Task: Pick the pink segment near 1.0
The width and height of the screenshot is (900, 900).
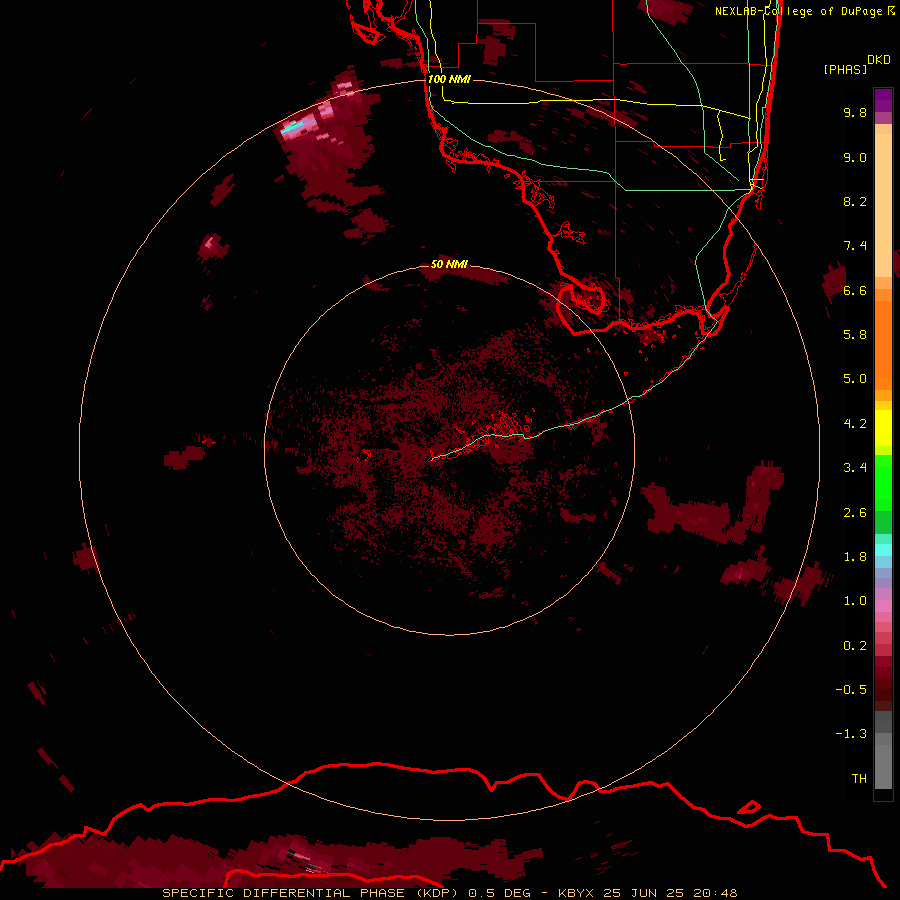Action: coord(883,606)
